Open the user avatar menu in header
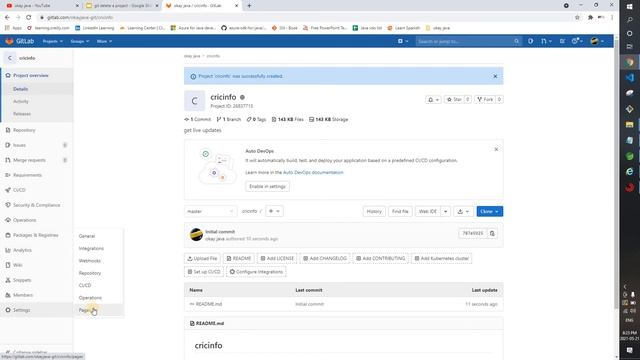The image size is (640, 360). coord(597,41)
